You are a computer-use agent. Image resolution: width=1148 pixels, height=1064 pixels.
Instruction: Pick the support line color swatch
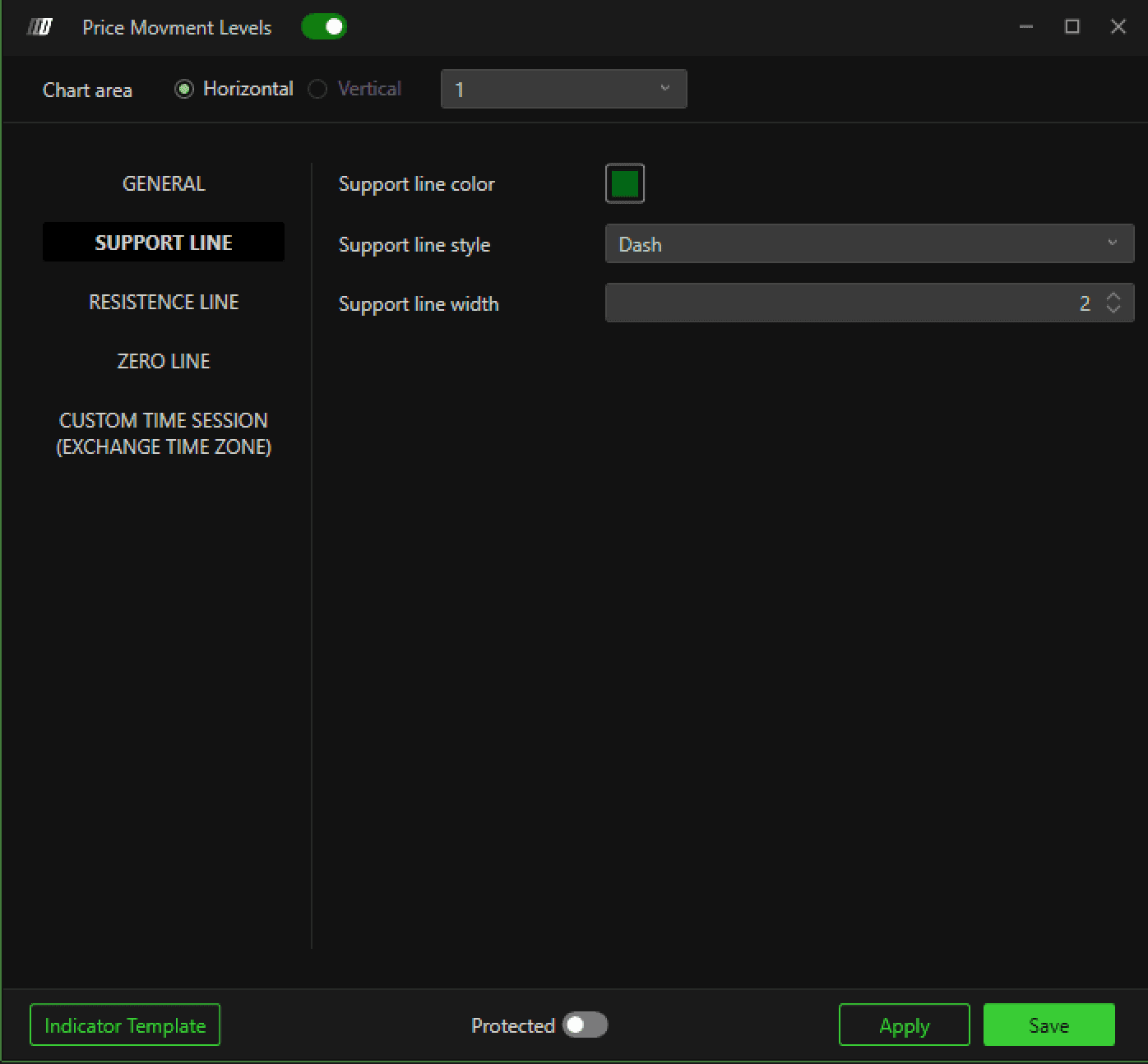tap(625, 183)
